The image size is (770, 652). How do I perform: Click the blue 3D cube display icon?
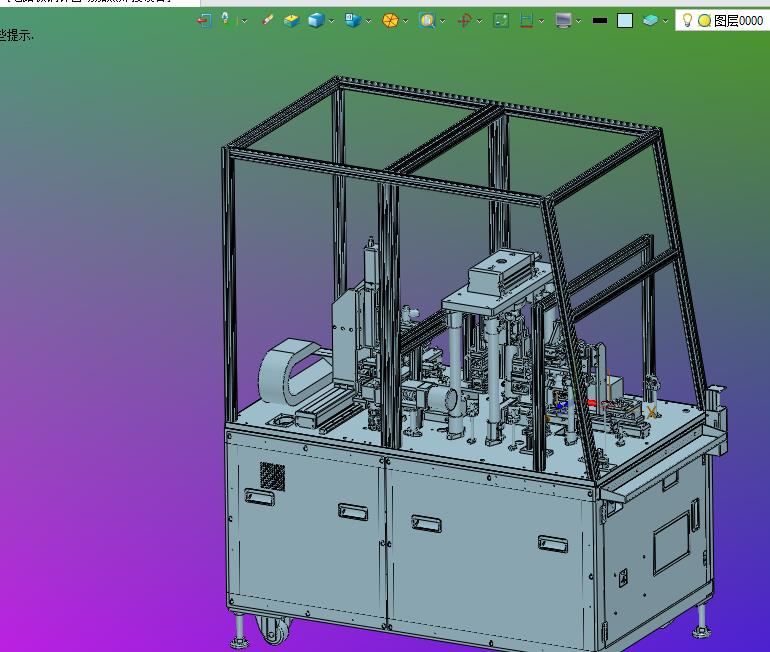click(x=316, y=21)
